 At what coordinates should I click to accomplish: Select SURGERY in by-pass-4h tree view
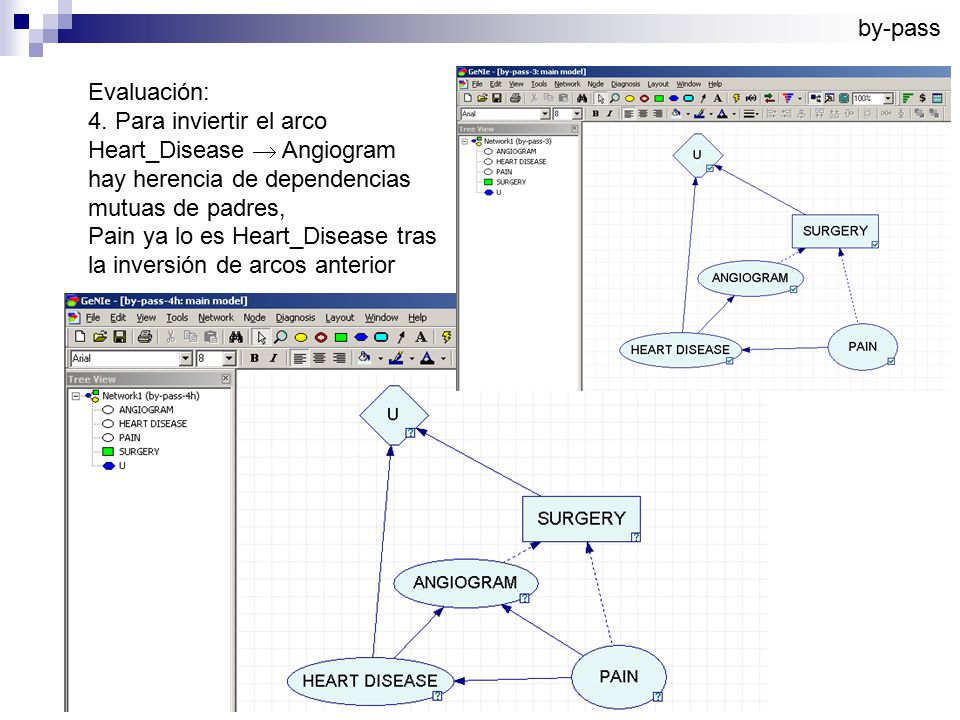[x=139, y=452]
